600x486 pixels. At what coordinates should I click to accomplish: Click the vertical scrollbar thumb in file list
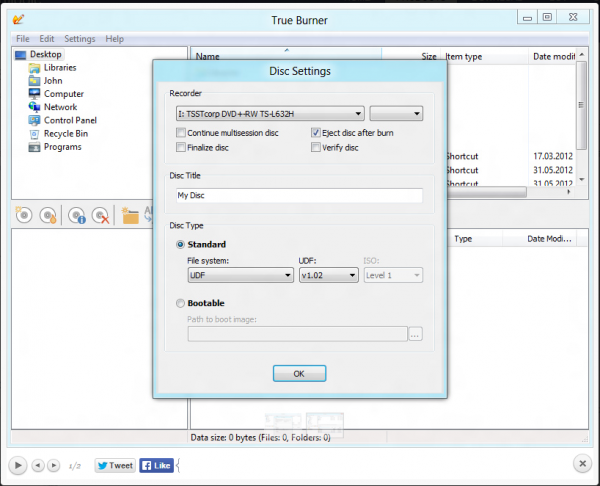pos(581,105)
